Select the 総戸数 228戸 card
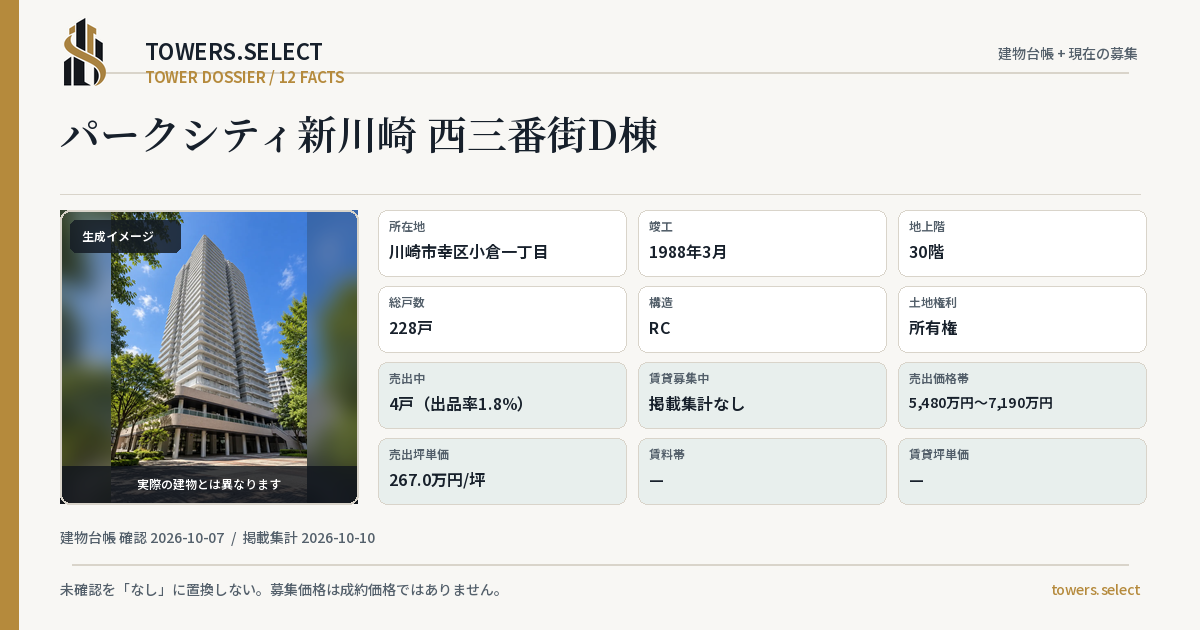 502,319
